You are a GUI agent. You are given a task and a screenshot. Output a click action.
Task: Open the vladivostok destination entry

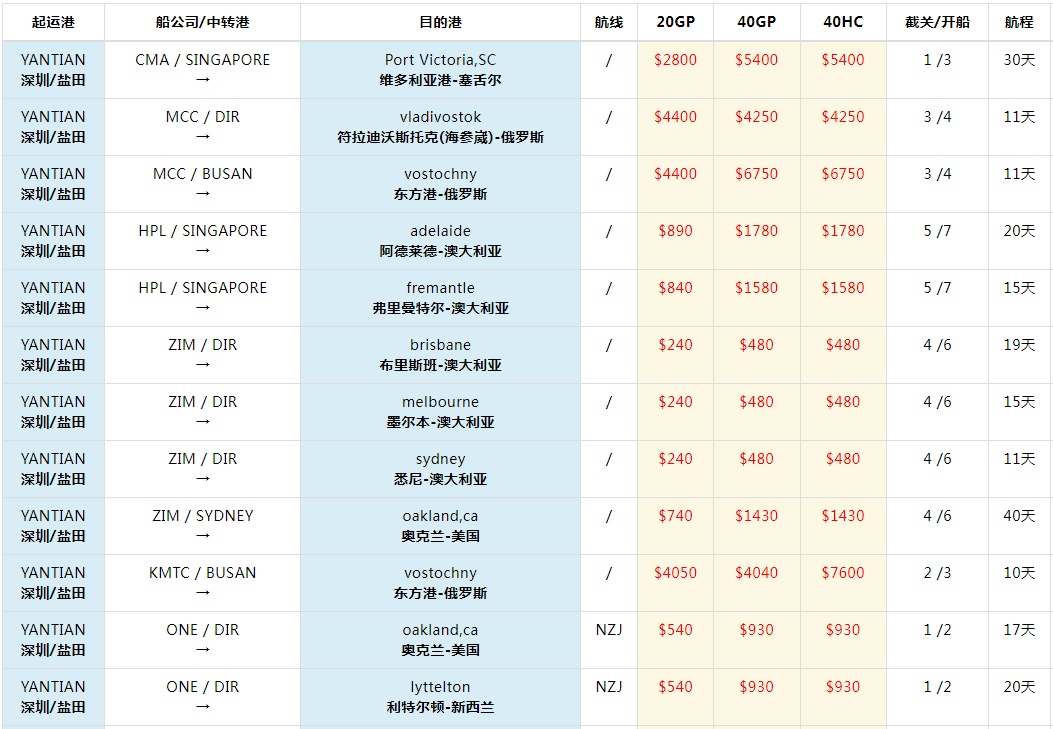pyautogui.click(x=440, y=117)
